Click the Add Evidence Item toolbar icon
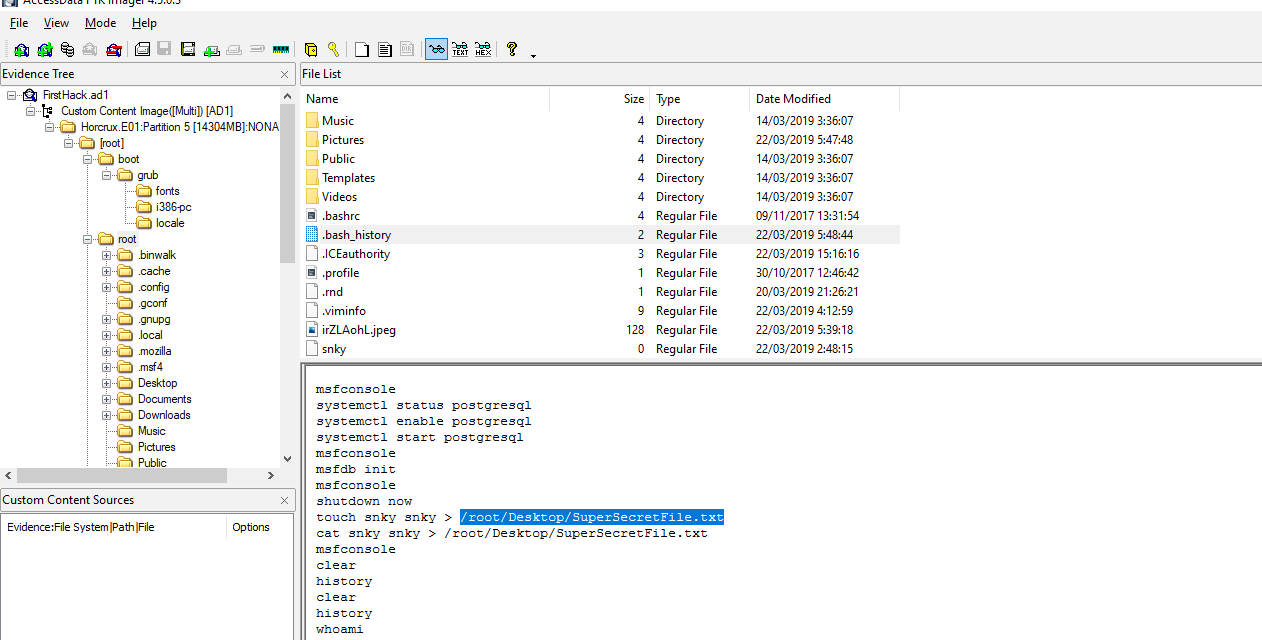The width and height of the screenshot is (1262, 640). pyautogui.click(x=21, y=49)
